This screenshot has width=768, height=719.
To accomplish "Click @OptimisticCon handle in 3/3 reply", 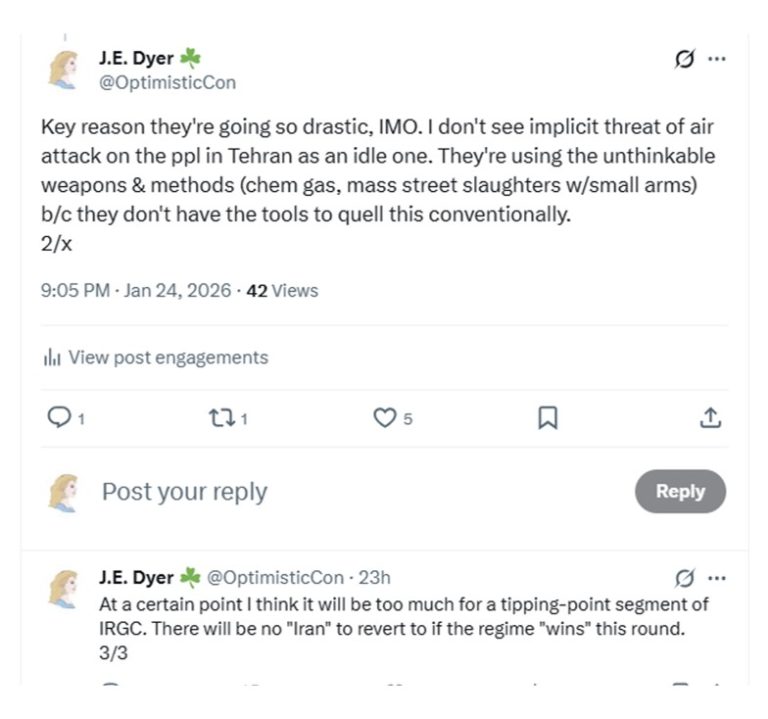I will coord(273,578).
